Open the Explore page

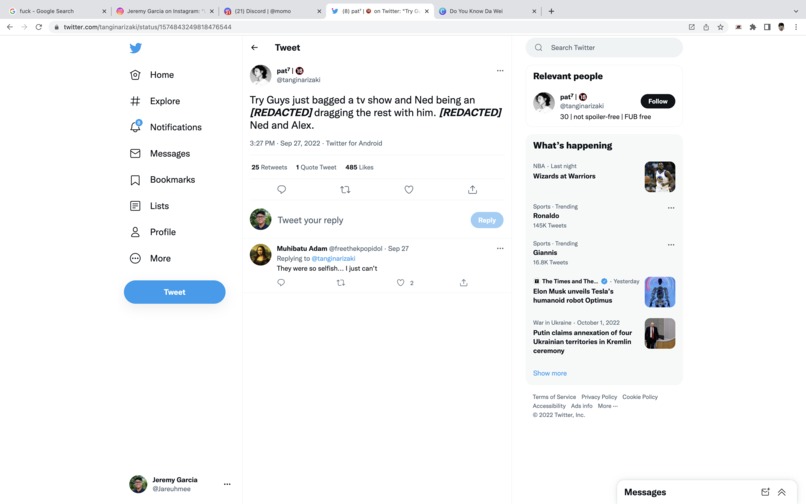pyautogui.click(x=155, y=101)
